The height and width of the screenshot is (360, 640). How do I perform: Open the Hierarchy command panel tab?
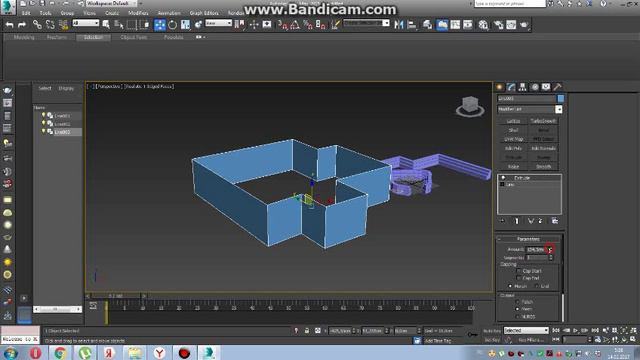[522, 87]
